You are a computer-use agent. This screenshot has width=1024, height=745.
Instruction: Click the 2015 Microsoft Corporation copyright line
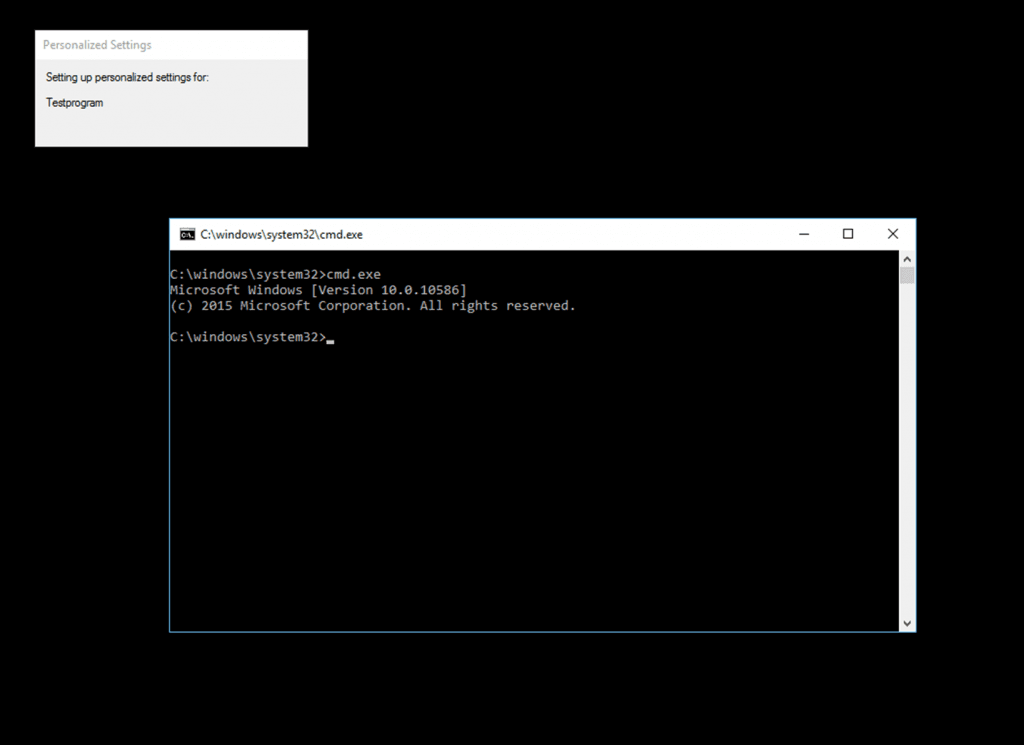(x=372, y=306)
